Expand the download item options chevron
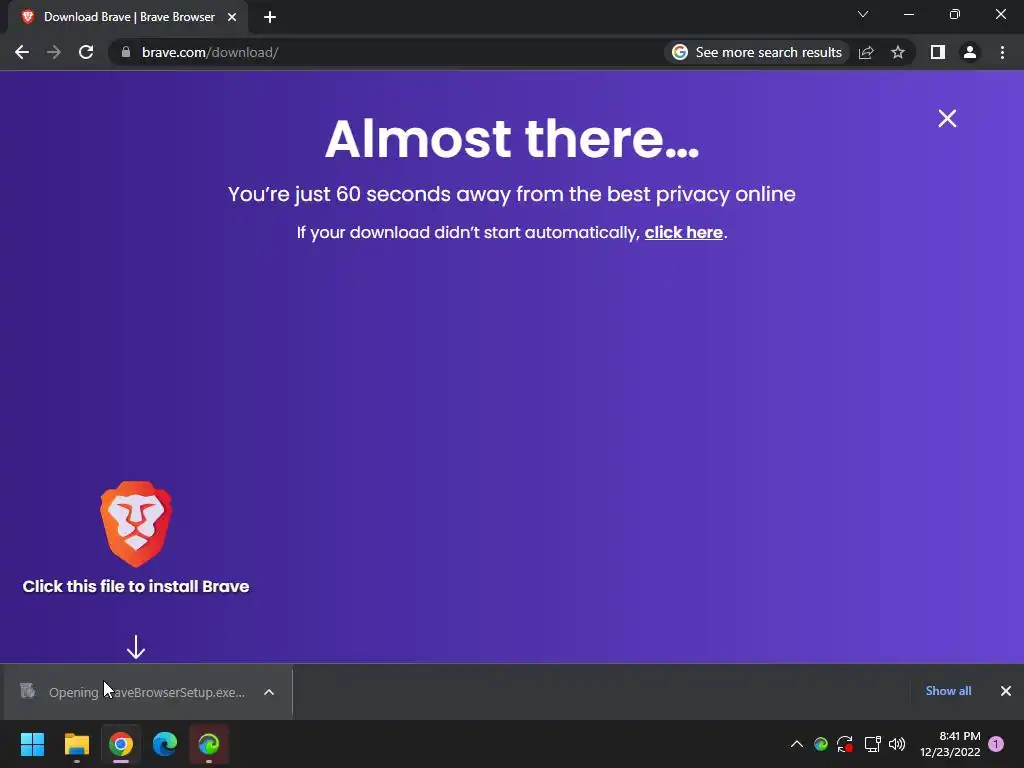1024x768 pixels. pyautogui.click(x=269, y=692)
